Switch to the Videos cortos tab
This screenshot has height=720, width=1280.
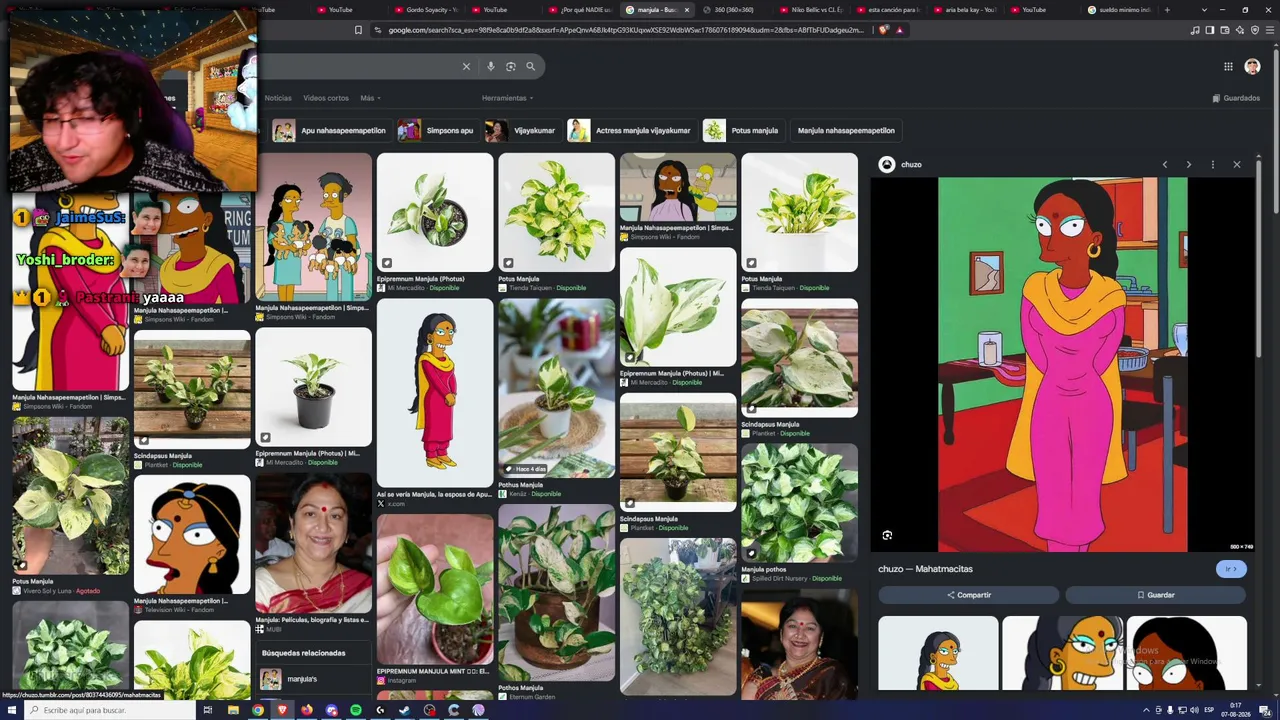[x=326, y=98]
